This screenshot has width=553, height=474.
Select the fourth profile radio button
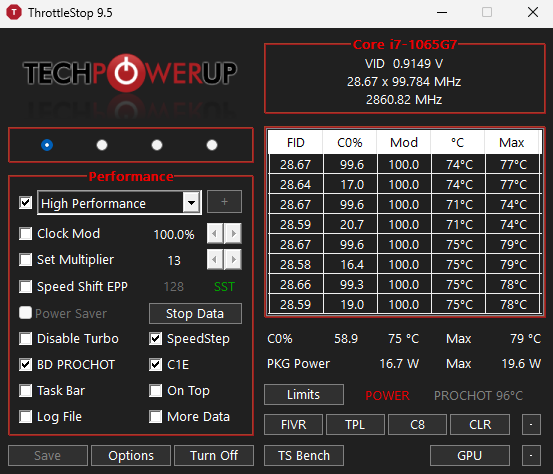pos(212,145)
